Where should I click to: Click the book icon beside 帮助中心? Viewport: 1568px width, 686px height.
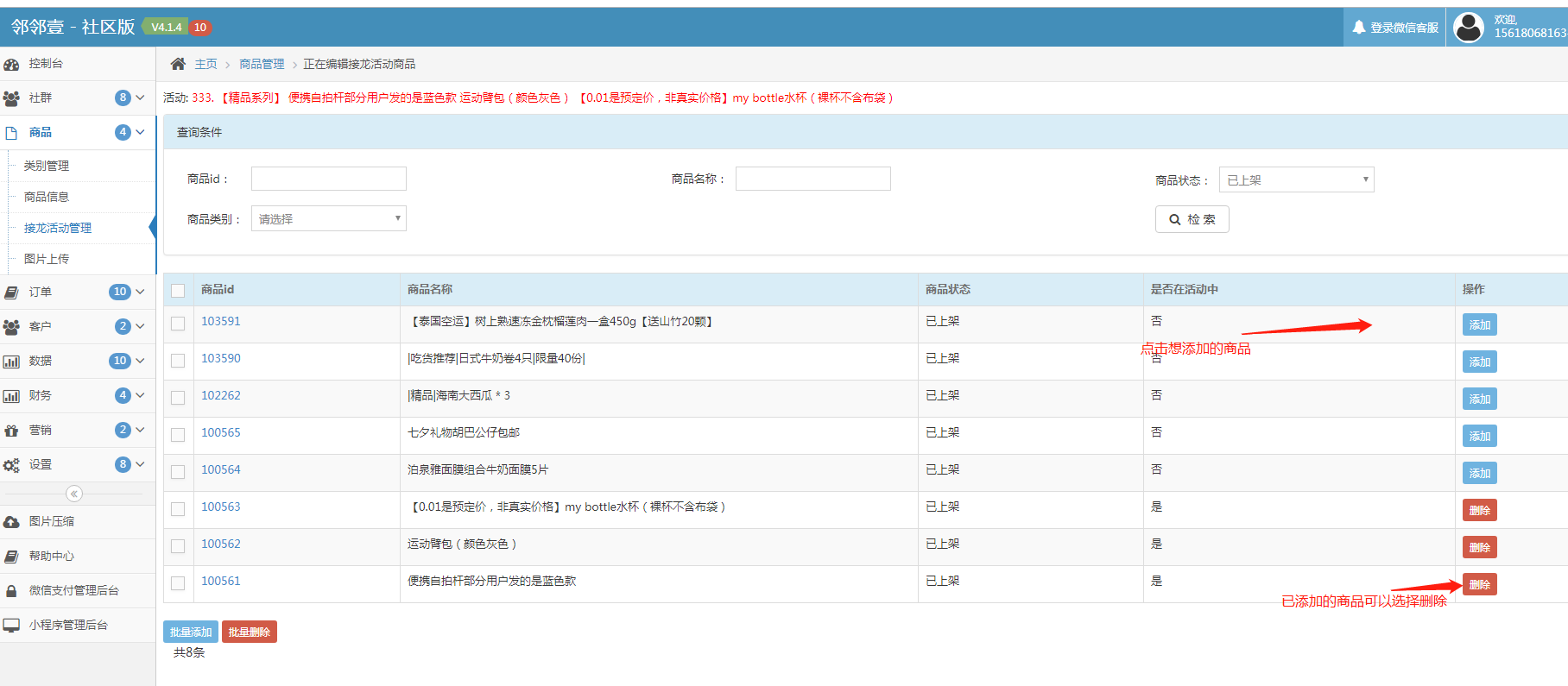point(11,557)
